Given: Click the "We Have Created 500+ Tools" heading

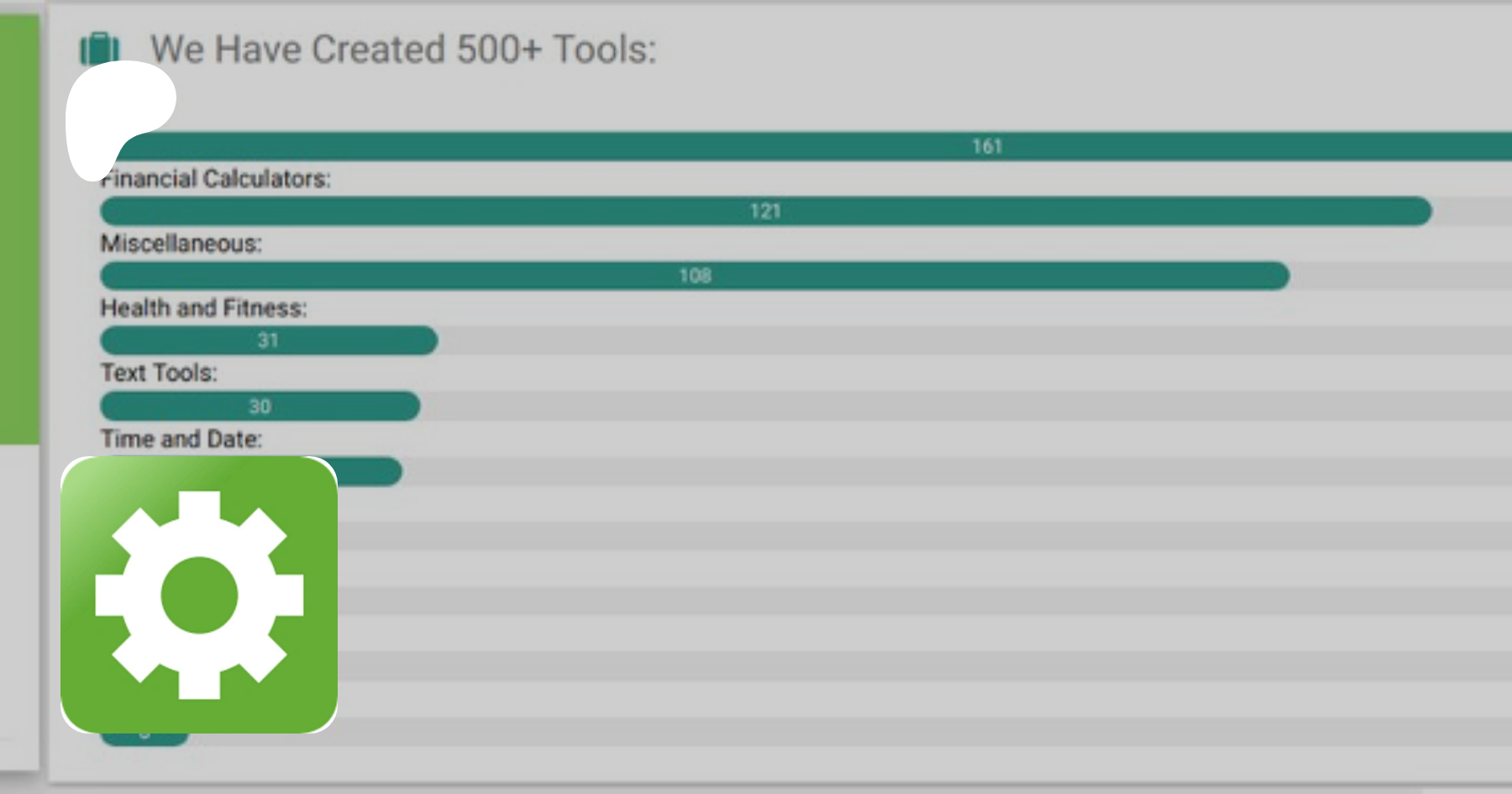Looking at the screenshot, I should [x=403, y=50].
